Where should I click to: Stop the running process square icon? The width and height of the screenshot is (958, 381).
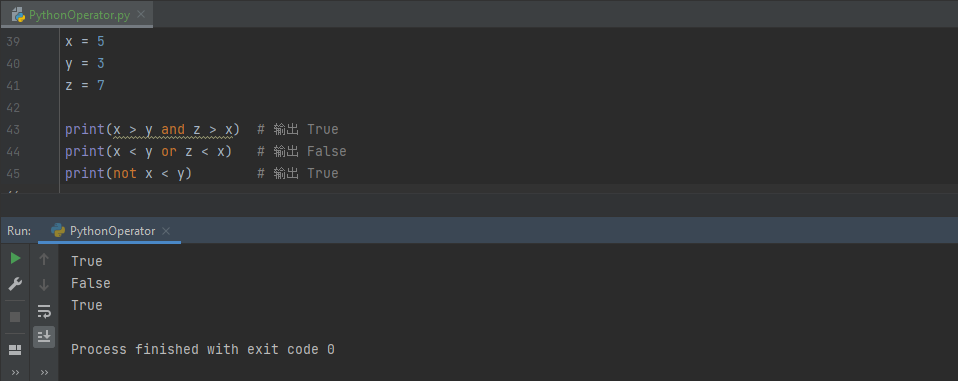[x=15, y=317]
